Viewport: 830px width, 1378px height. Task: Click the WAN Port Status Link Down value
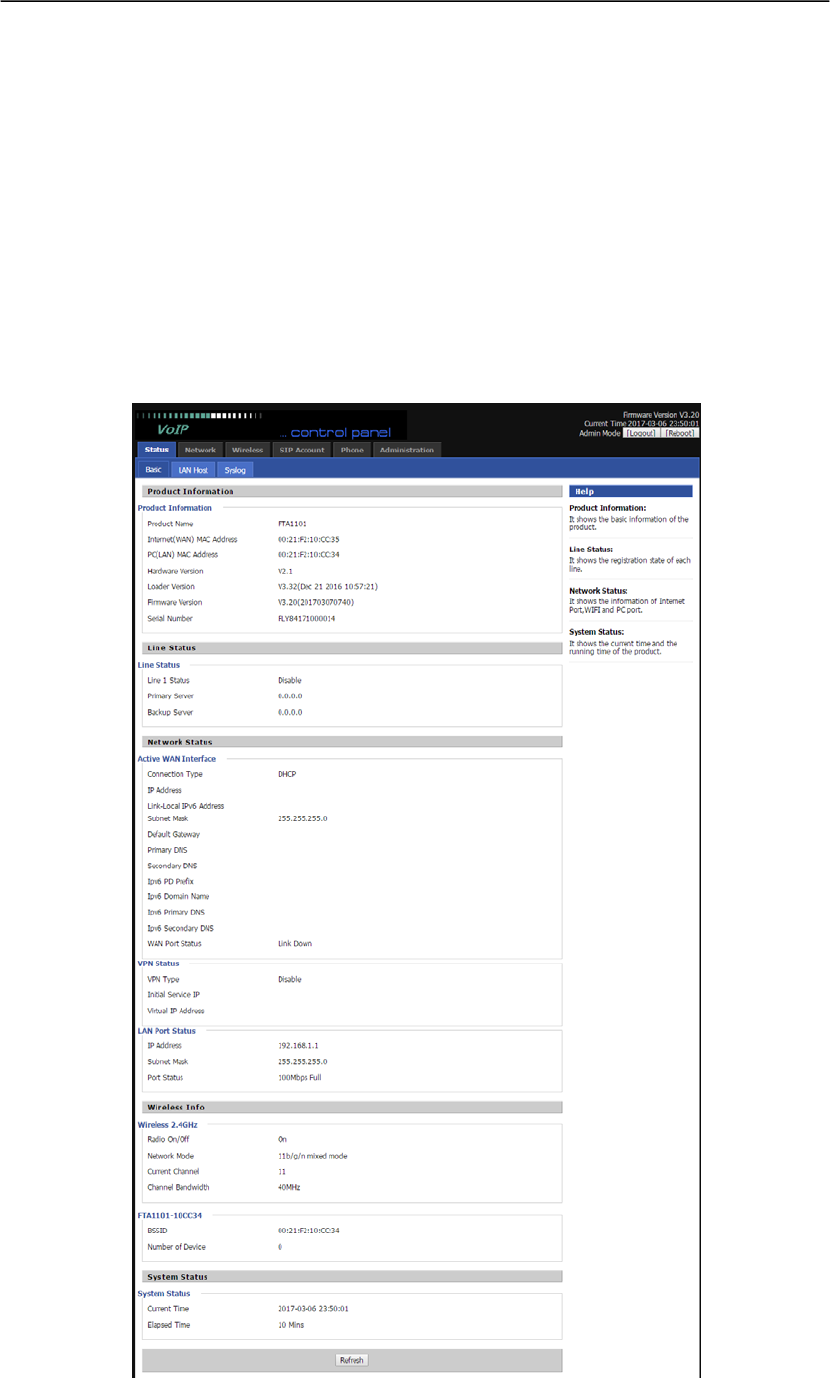click(x=295, y=943)
